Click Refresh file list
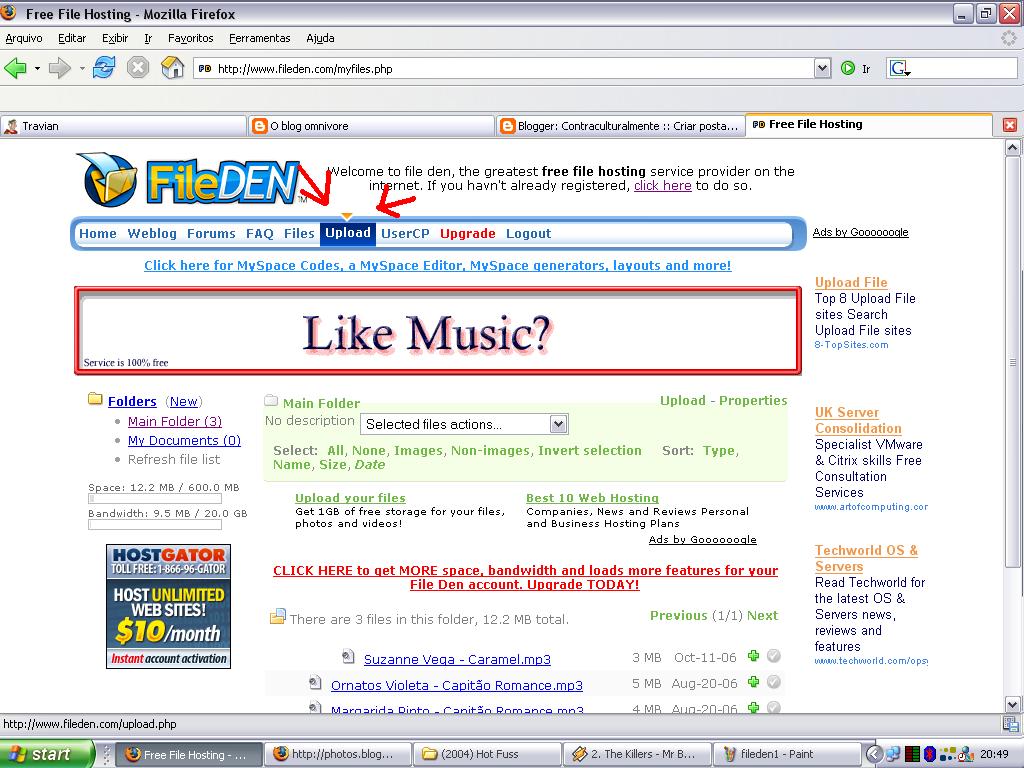The width and height of the screenshot is (1024, 768). tap(174, 459)
